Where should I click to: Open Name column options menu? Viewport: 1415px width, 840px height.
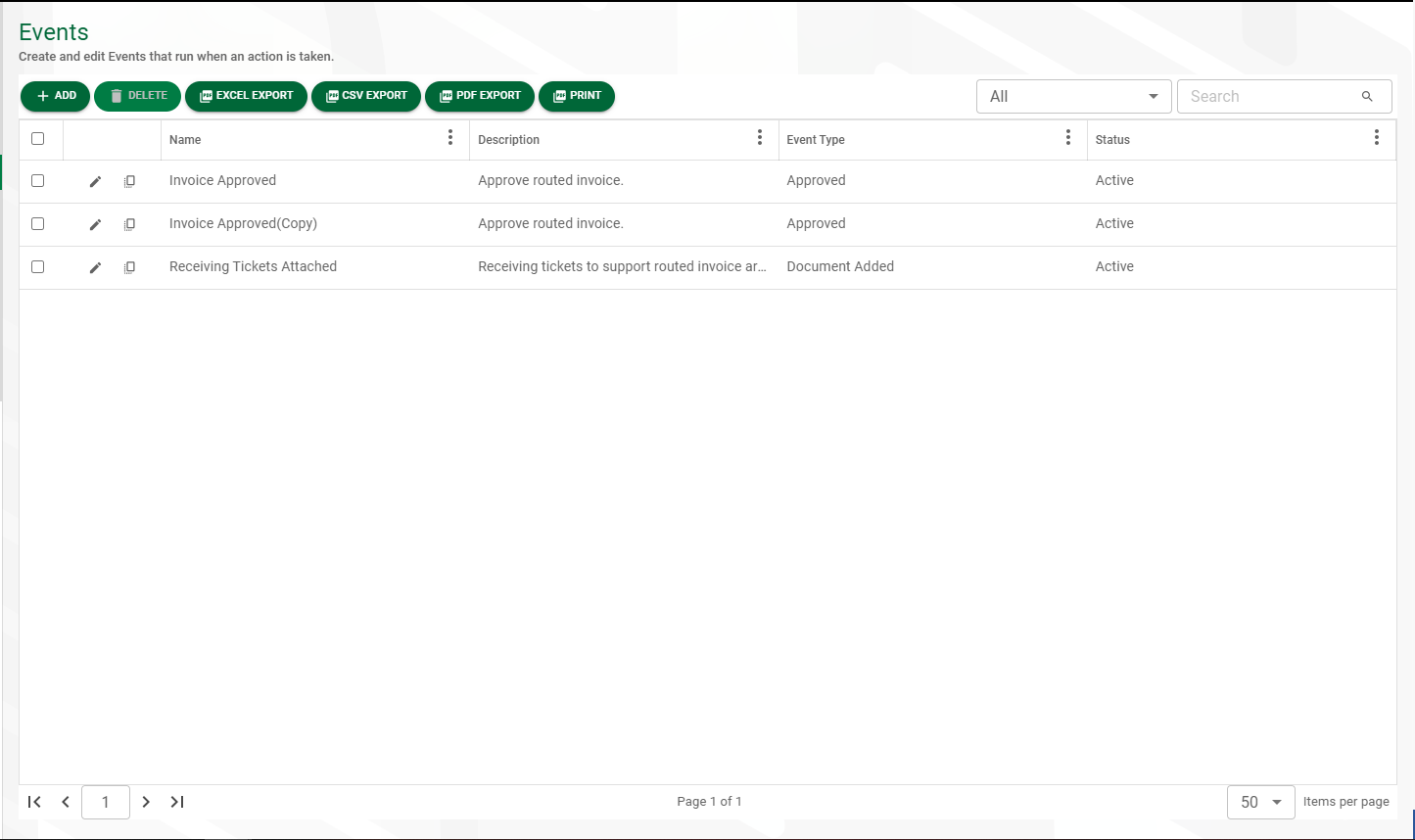(x=450, y=138)
